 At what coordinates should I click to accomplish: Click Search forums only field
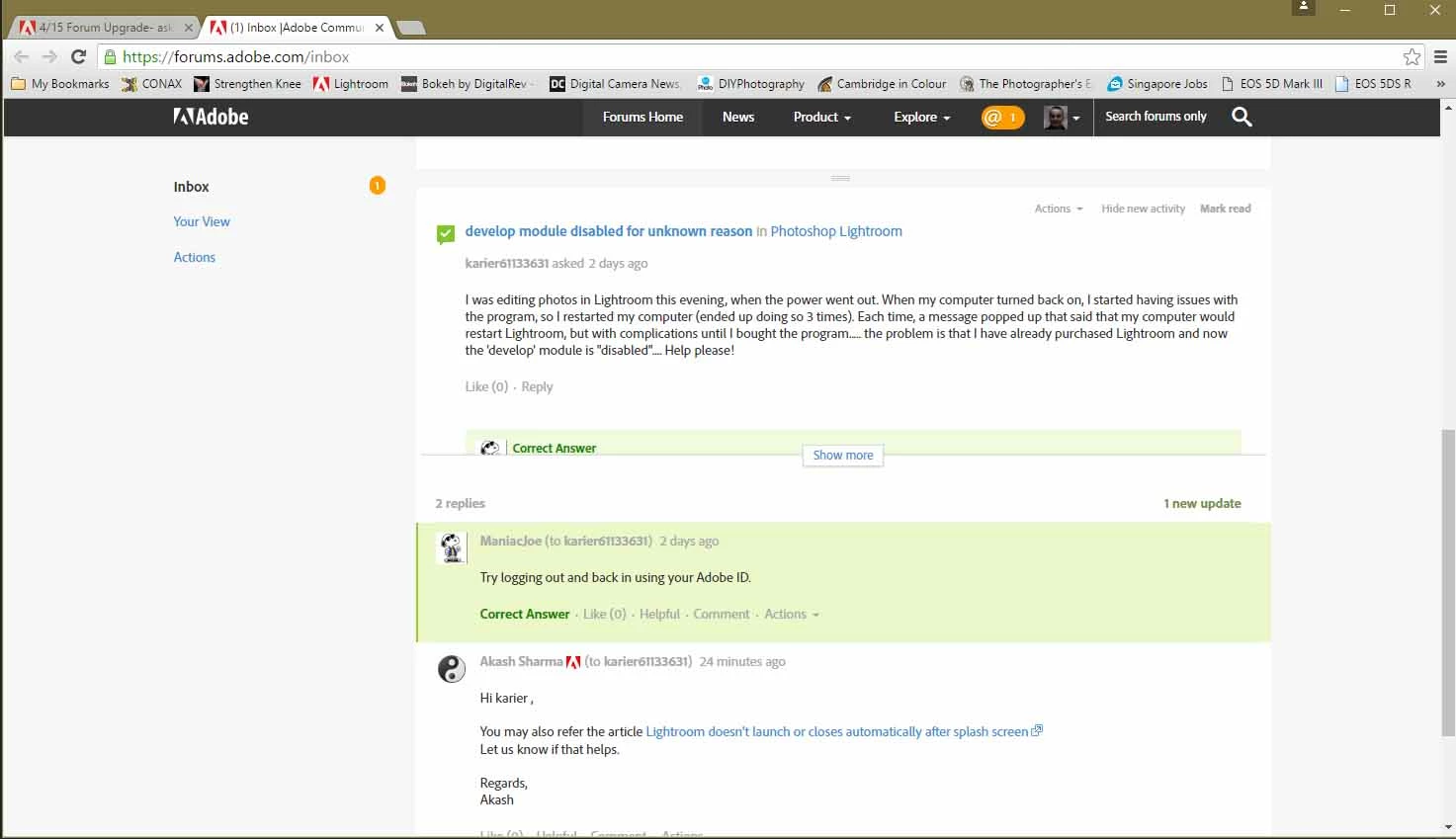[1156, 117]
